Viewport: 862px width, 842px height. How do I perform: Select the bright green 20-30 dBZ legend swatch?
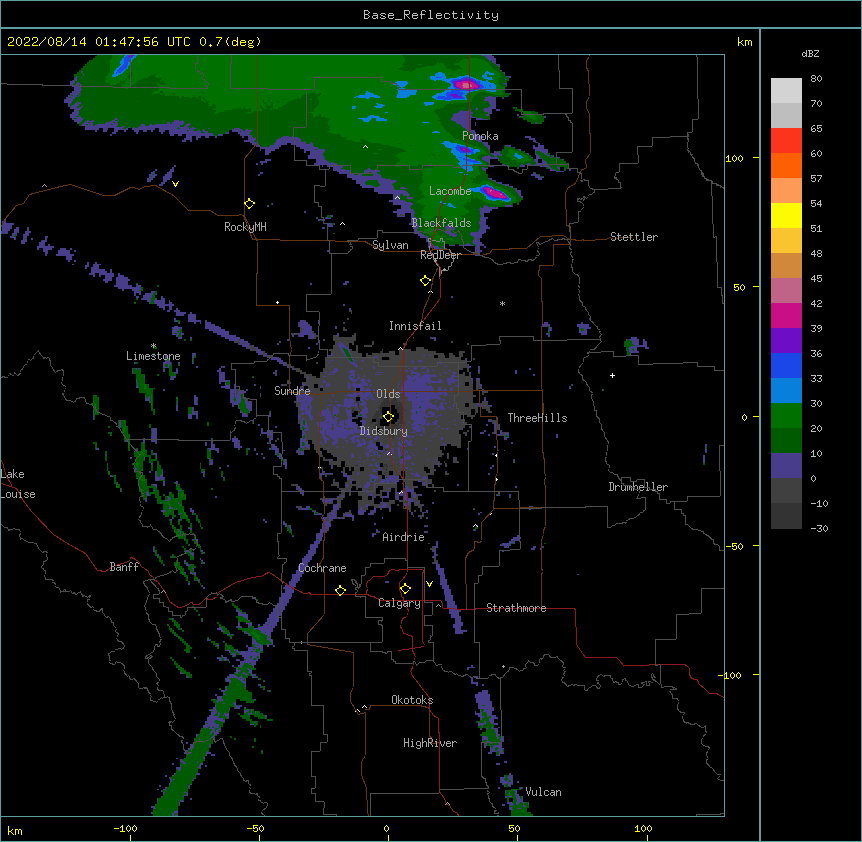click(x=786, y=416)
